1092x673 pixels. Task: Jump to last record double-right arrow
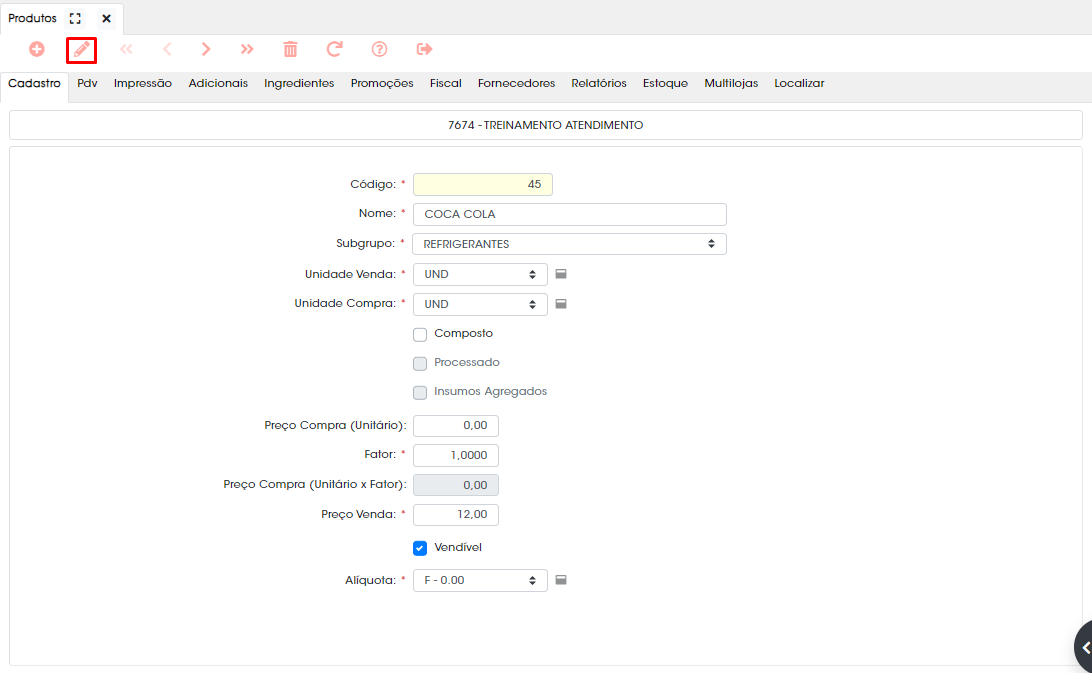tap(247, 49)
